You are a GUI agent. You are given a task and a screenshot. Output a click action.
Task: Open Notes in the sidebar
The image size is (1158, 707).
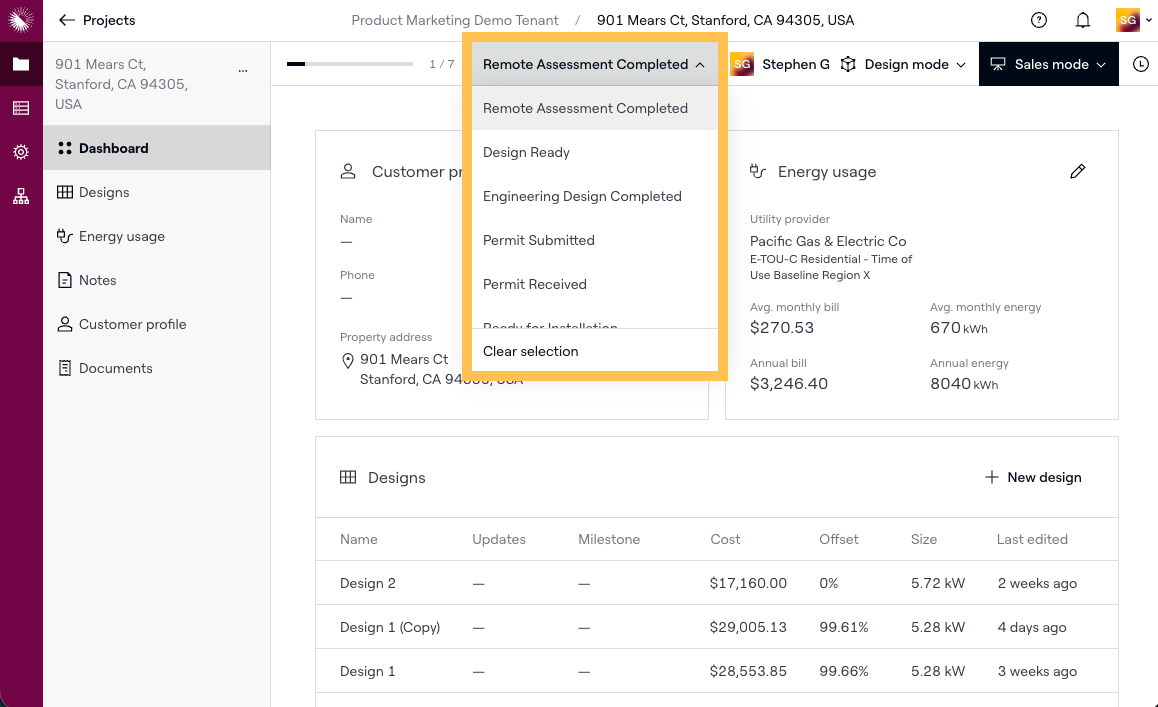tap(157, 280)
